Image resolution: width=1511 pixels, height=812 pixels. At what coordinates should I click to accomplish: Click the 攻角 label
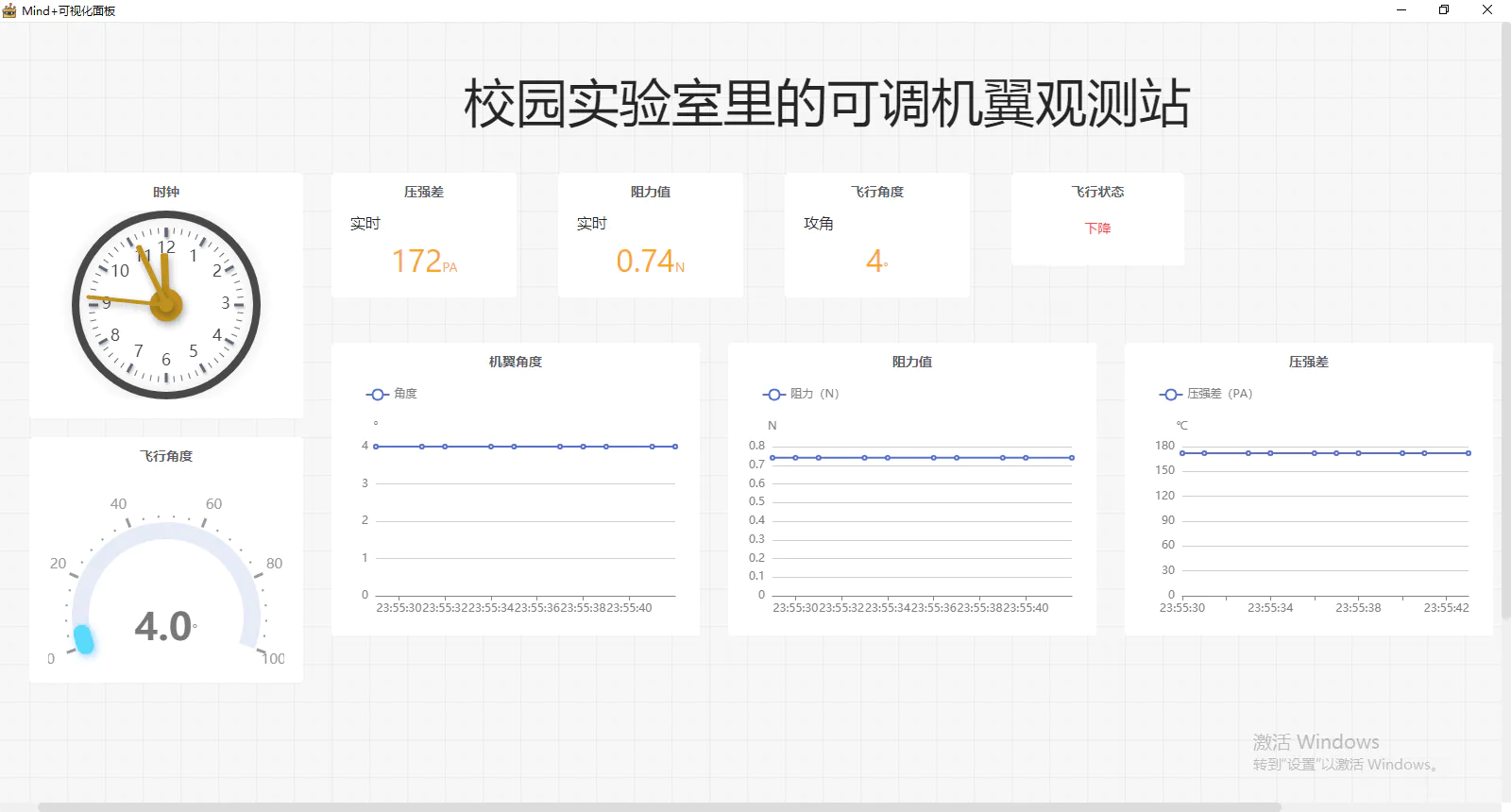[x=819, y=224]
